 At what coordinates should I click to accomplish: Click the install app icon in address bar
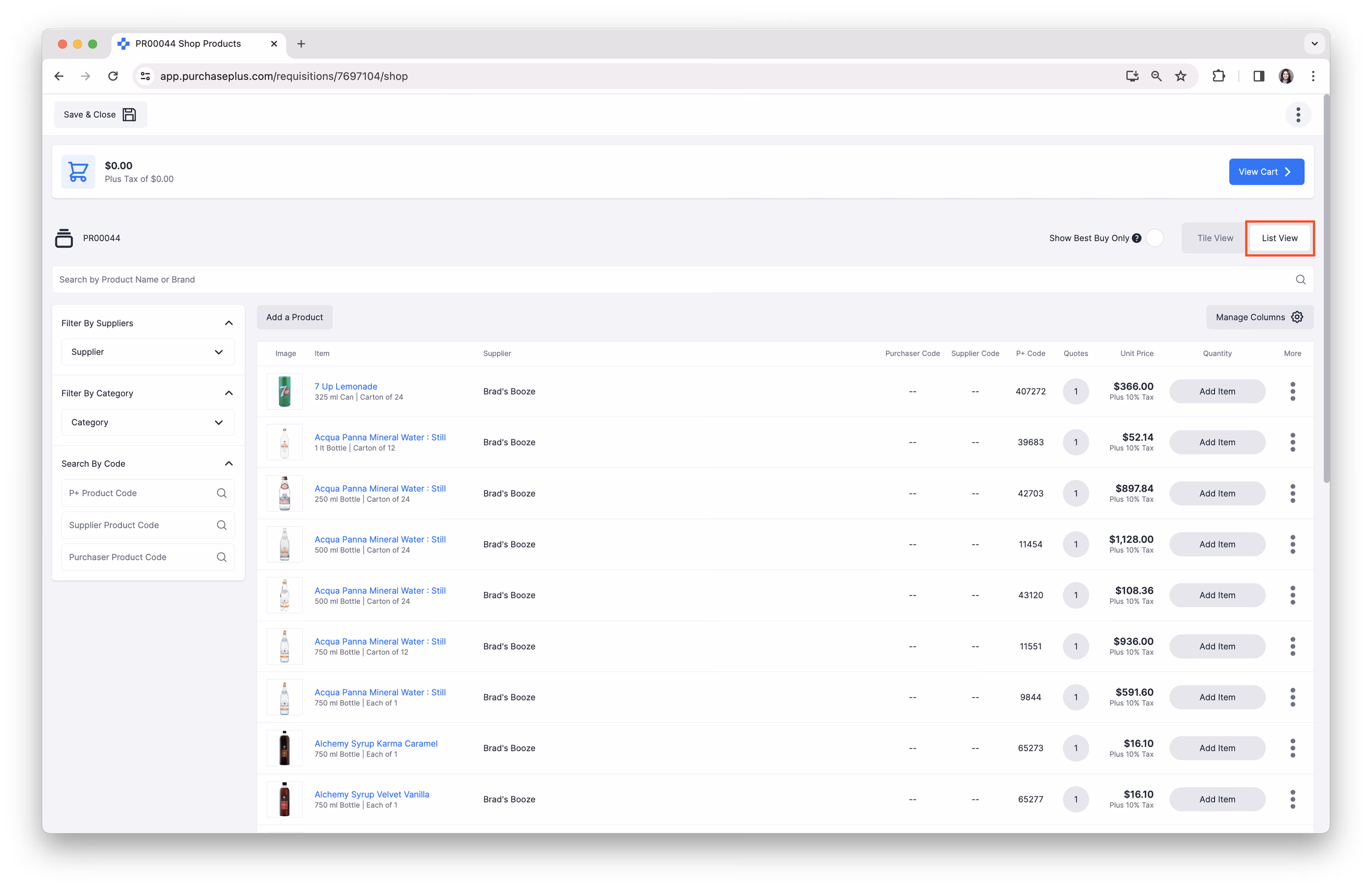point(1131,76)
